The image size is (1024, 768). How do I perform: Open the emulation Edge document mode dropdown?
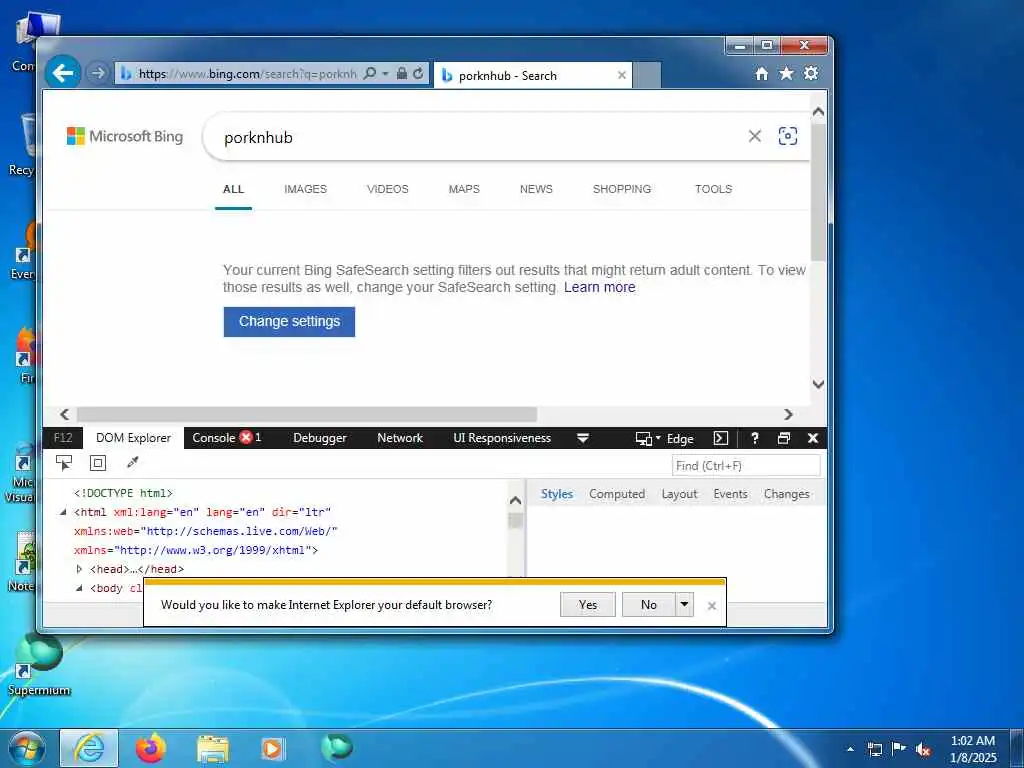(665, 439)
